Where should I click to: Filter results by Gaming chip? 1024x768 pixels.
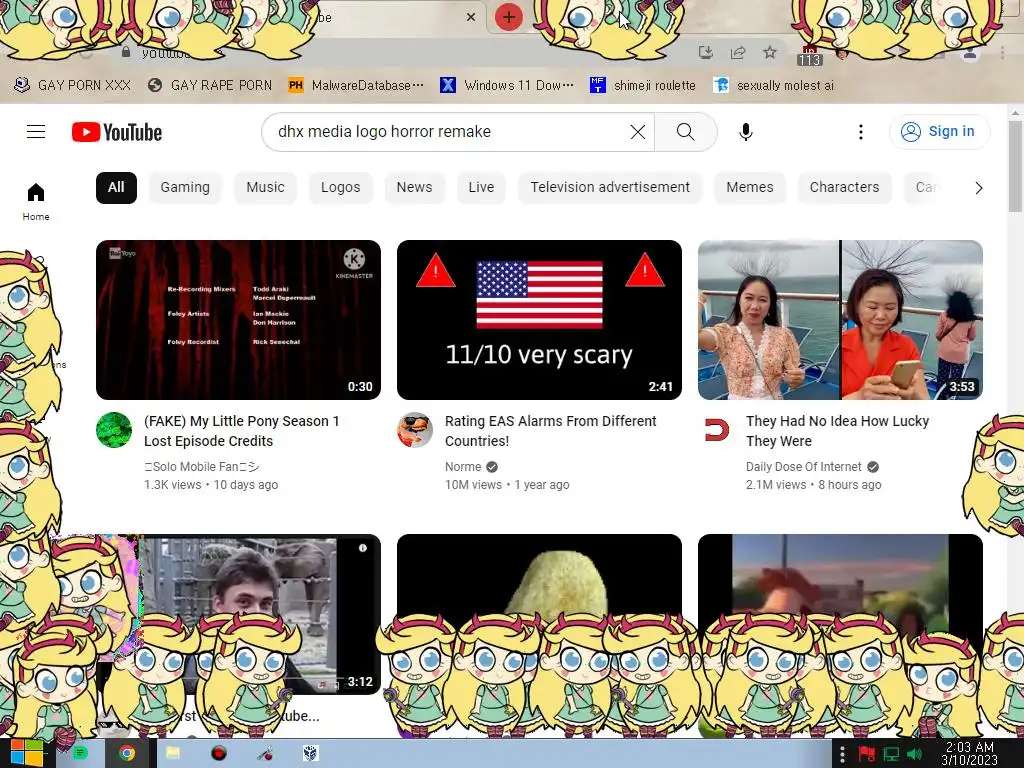(x=185, y=187)
